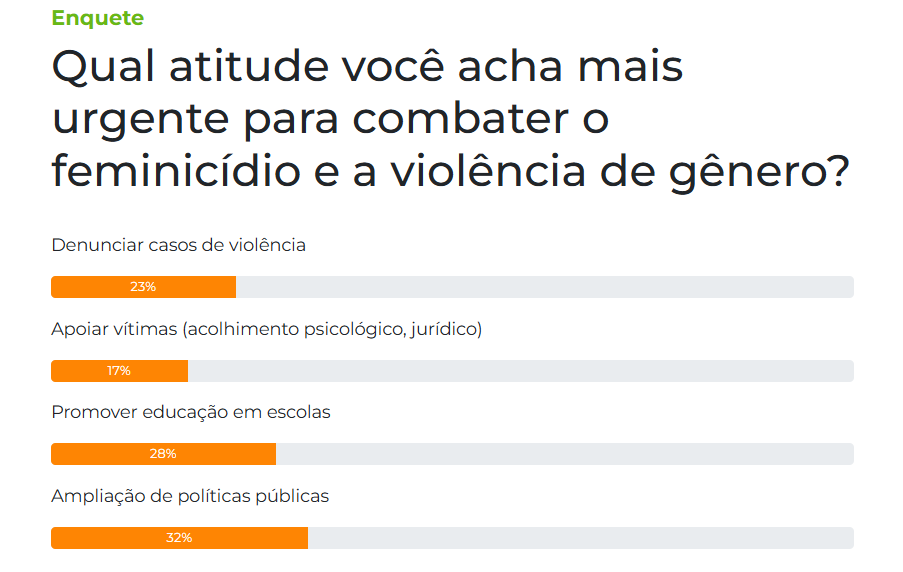The width and height of the screenshot is (903, 572).
Task: Click the gray portion of educação bar
Action: pos(564,454)
